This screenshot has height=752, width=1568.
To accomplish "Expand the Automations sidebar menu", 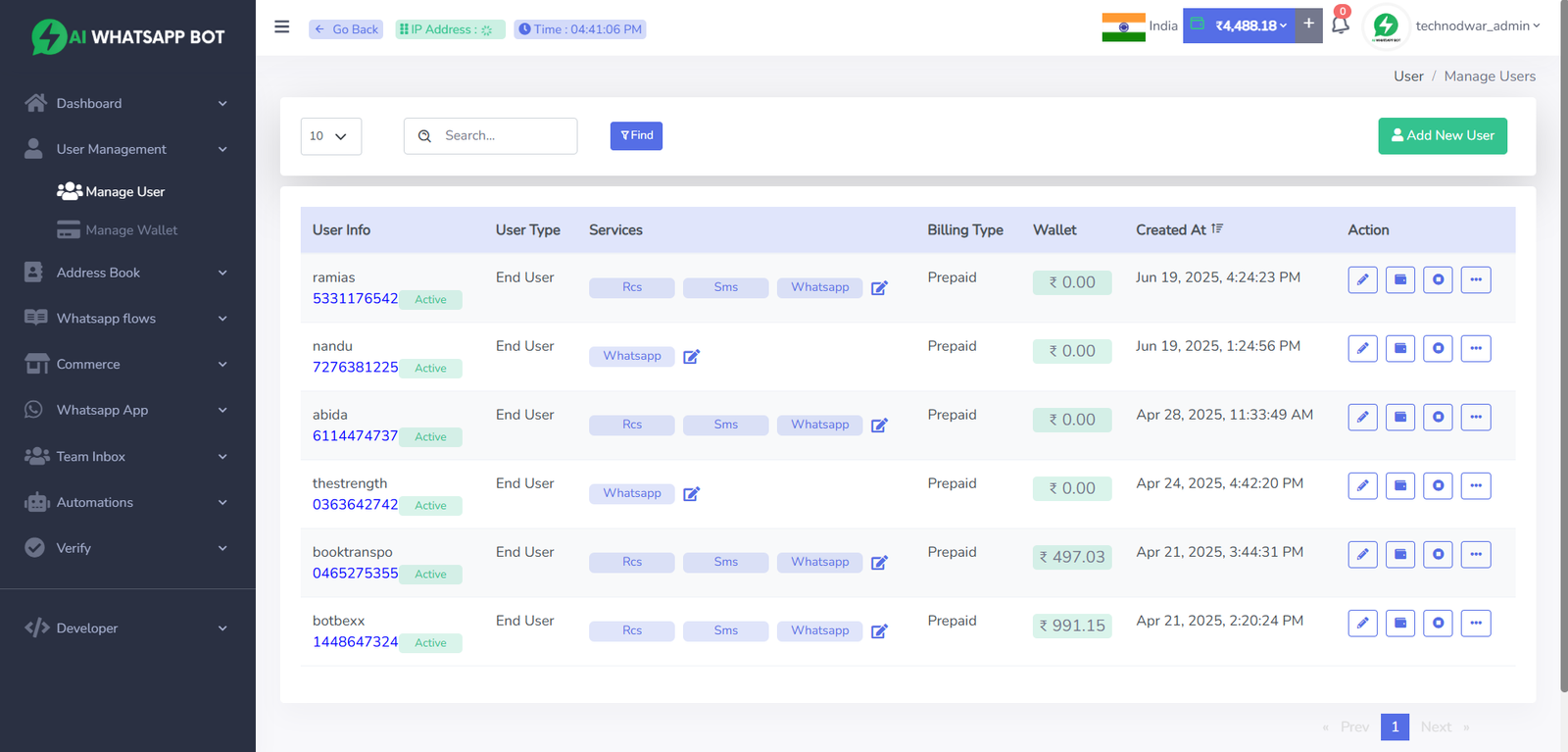I will [127, 502].
